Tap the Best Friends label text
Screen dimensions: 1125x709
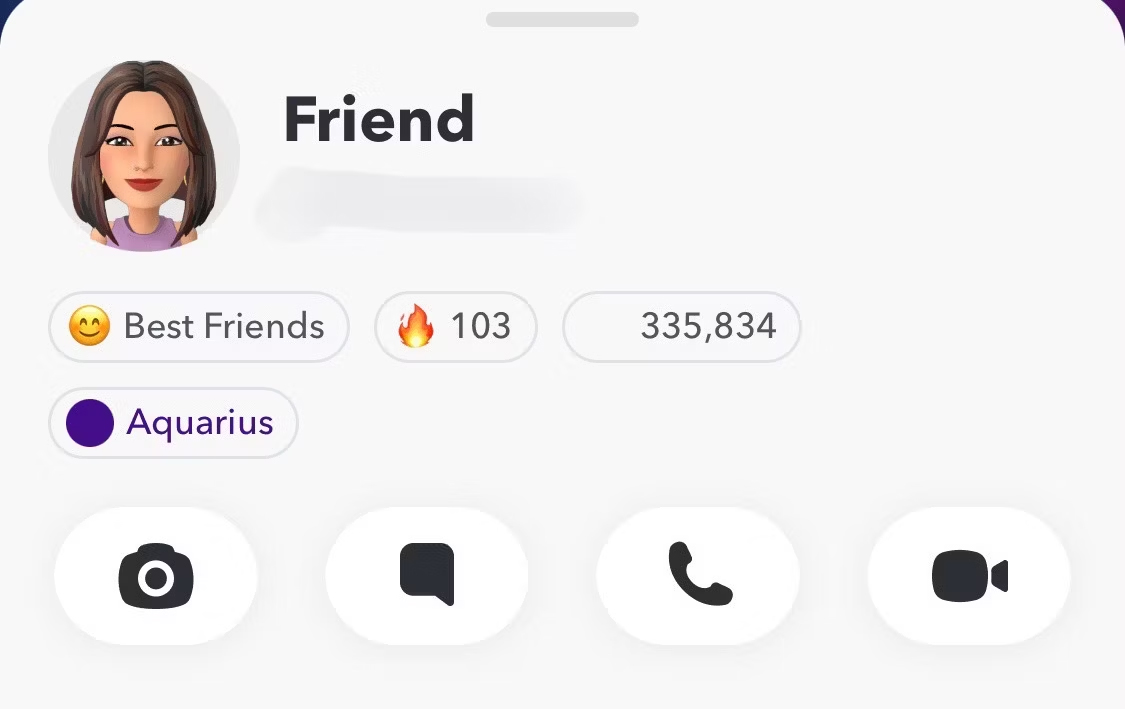pyautogui.click(x=224, y=326)
